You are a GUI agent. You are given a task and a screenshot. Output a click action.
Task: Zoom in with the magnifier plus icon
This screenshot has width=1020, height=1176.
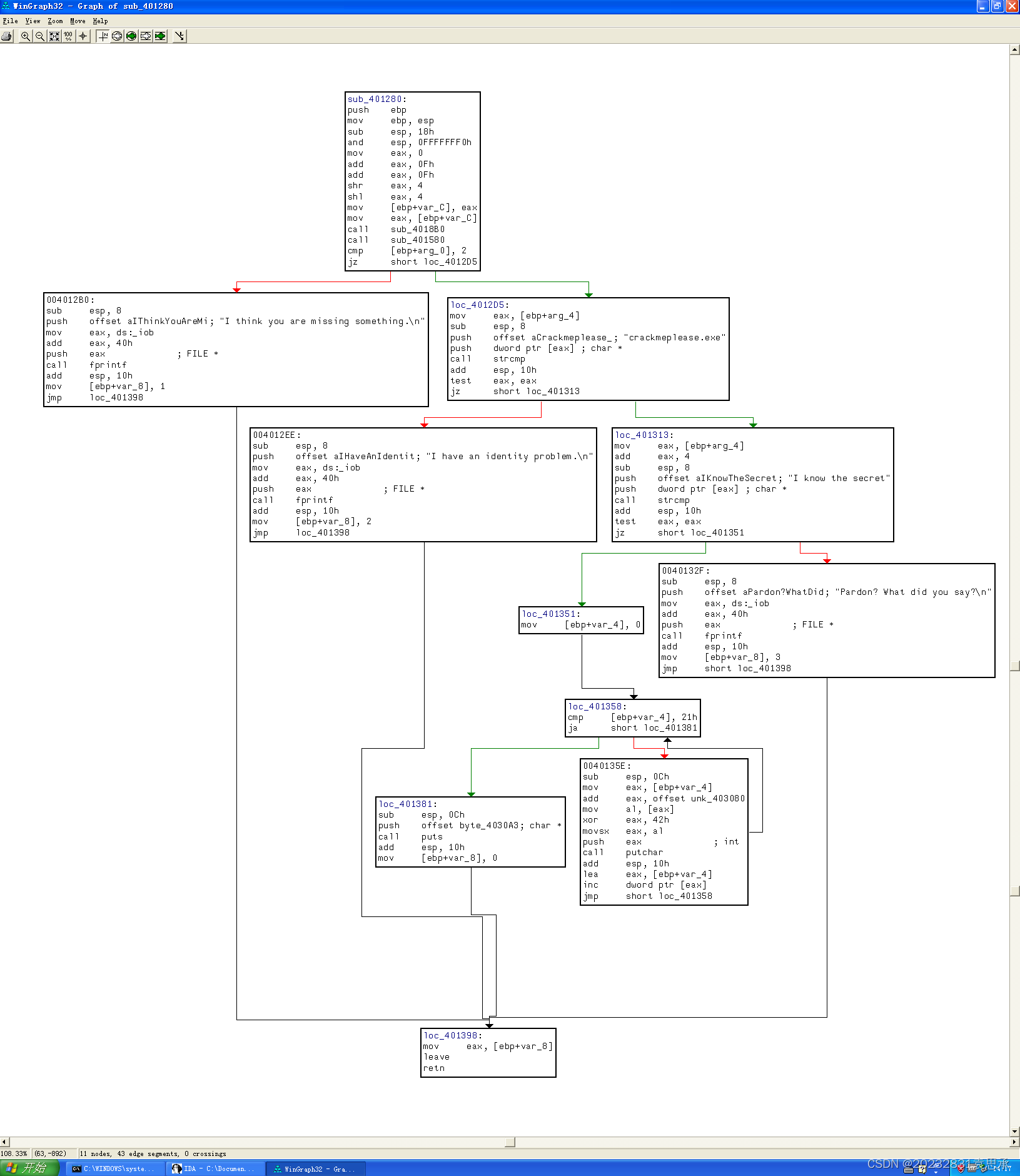[x=25, y=36]
